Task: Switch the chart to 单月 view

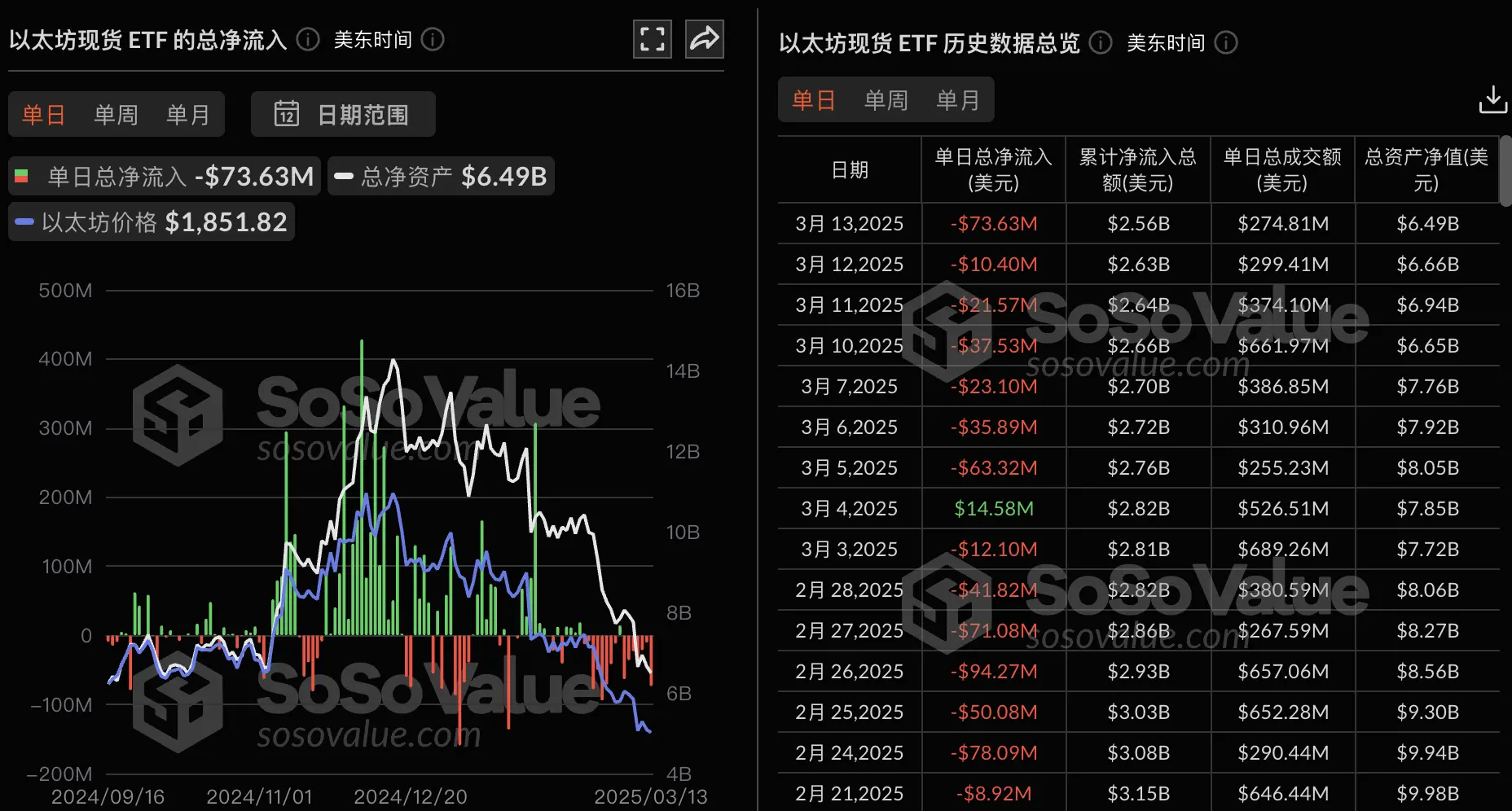Action: pyautogui.click(x=187, y=114)
